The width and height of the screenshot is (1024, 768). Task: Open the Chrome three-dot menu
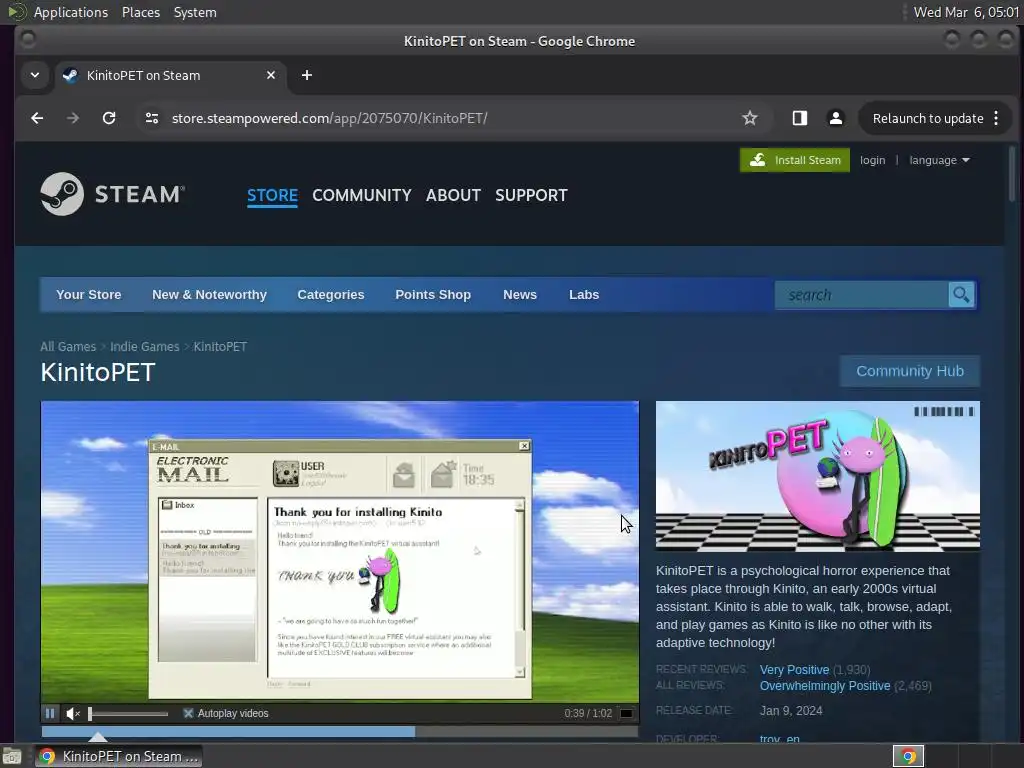[x=996, y=118]
